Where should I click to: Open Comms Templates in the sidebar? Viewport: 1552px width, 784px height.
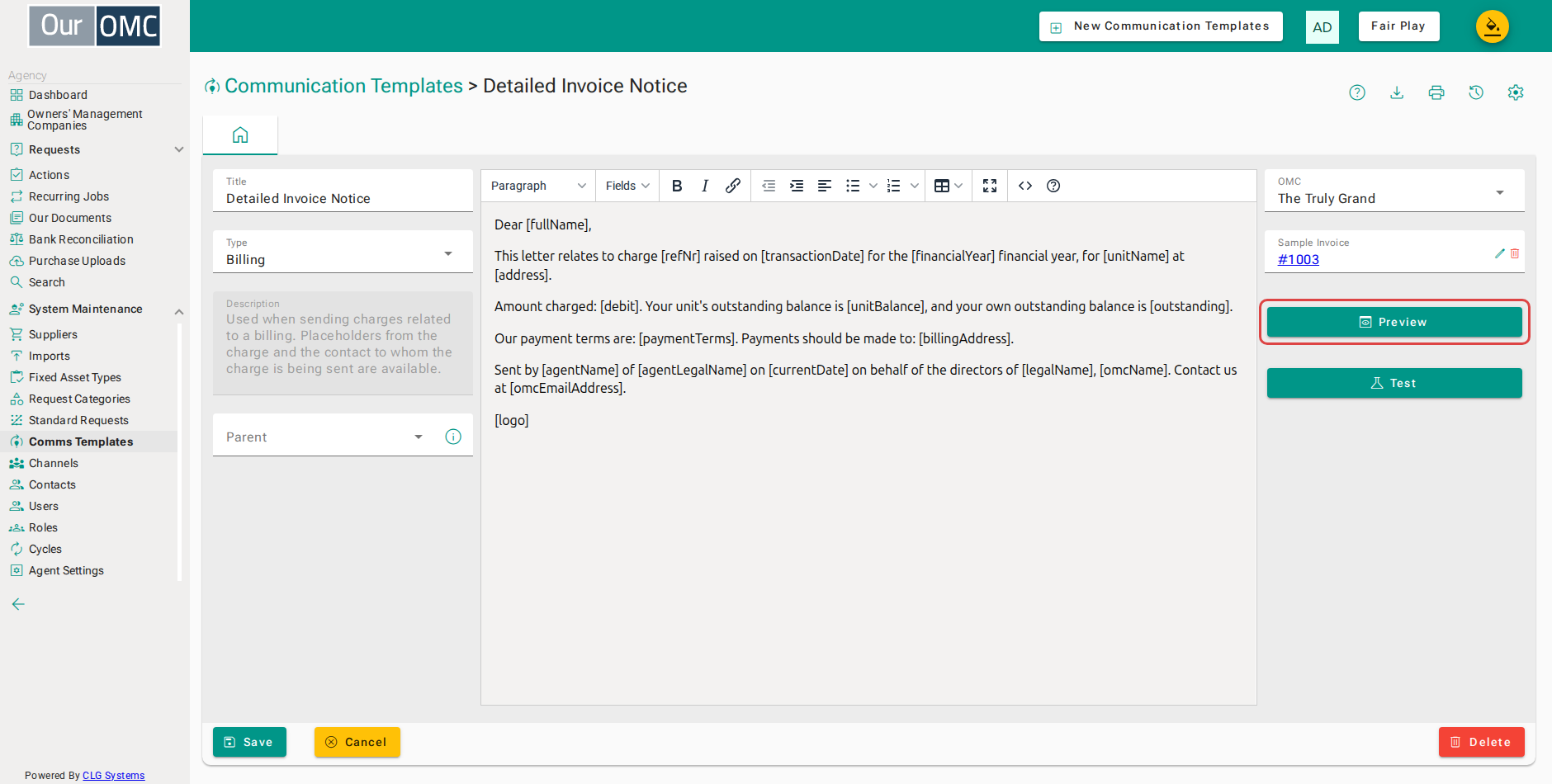(81, 442)
